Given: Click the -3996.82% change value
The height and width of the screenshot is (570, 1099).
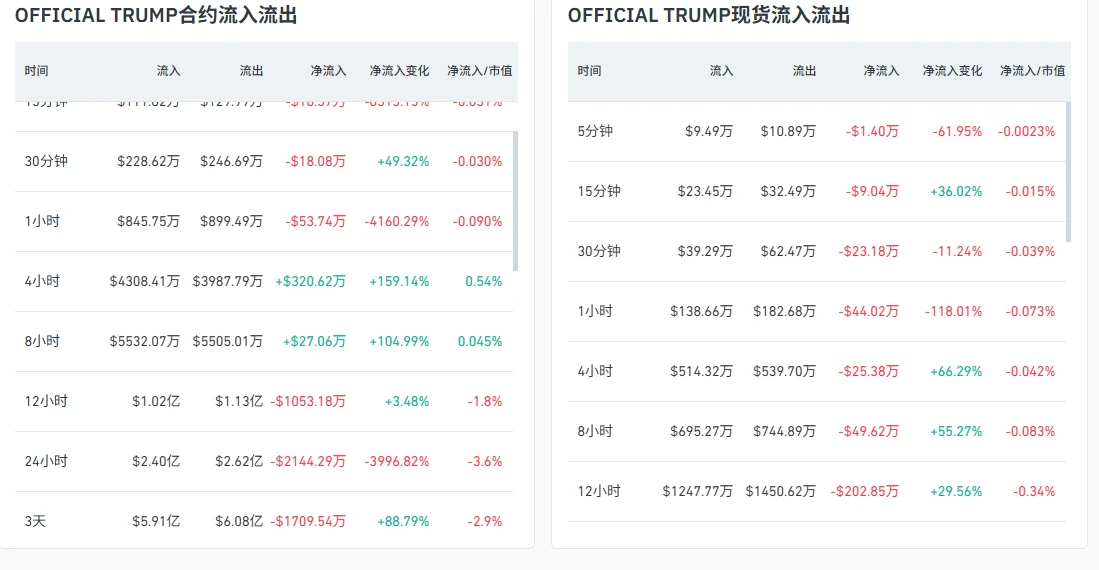Looking at the screenshot, I should pos(397,461).
